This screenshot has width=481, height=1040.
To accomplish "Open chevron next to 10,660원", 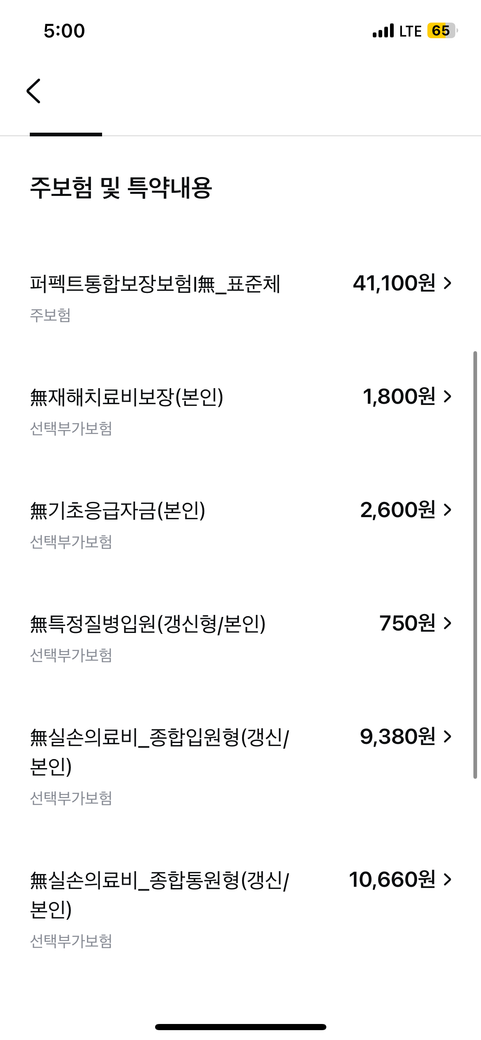I will [x=447, y=879].
